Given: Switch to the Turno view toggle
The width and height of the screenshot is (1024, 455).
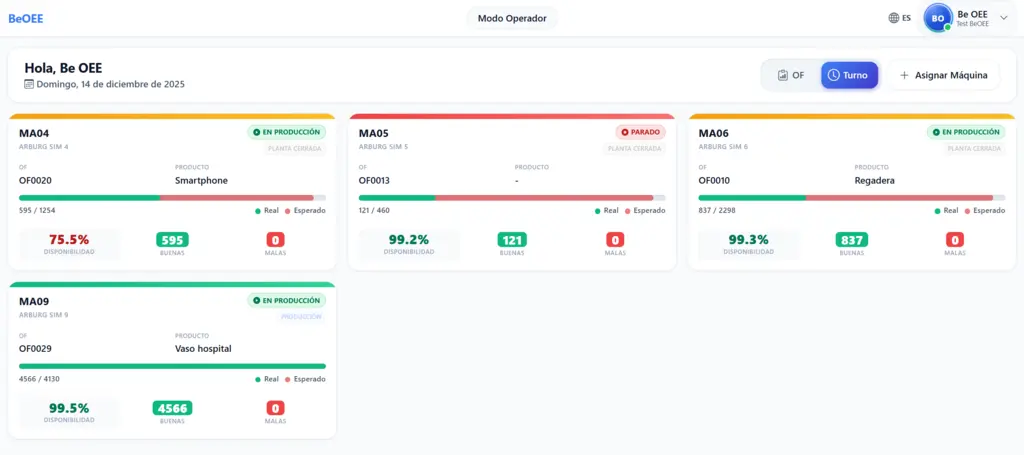Looking at the screenshot, I should [x=849, y=75].
